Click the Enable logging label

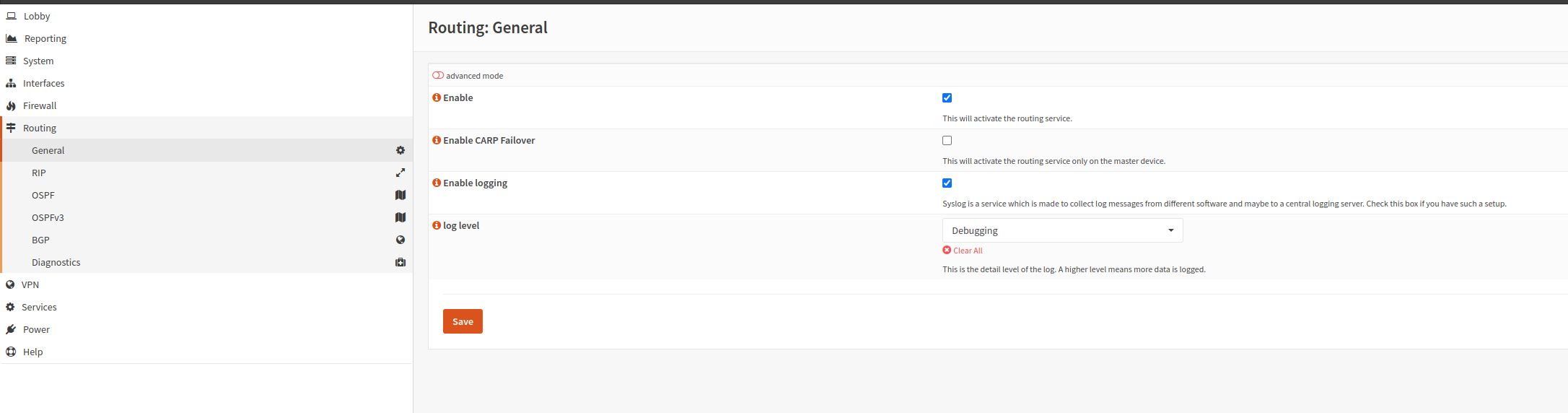tap(475, 183)
